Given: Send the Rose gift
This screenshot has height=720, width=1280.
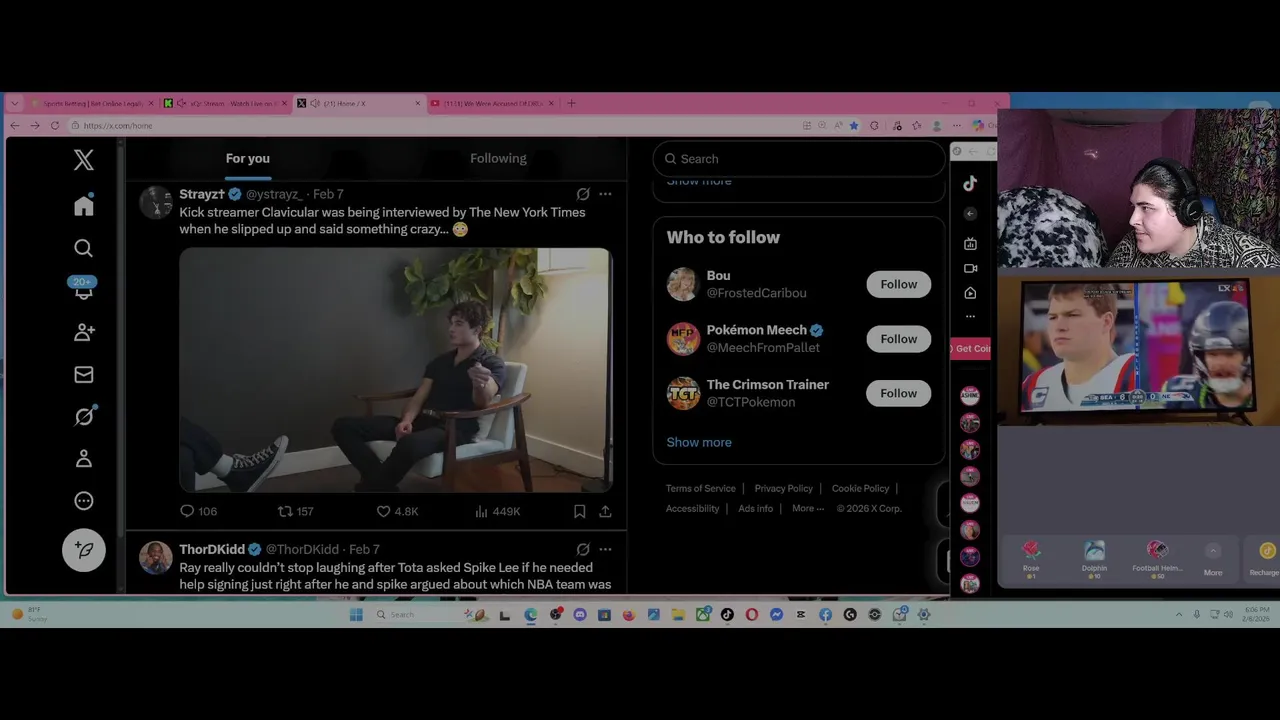Looking at the screenshot, I should click(1031, 557).
